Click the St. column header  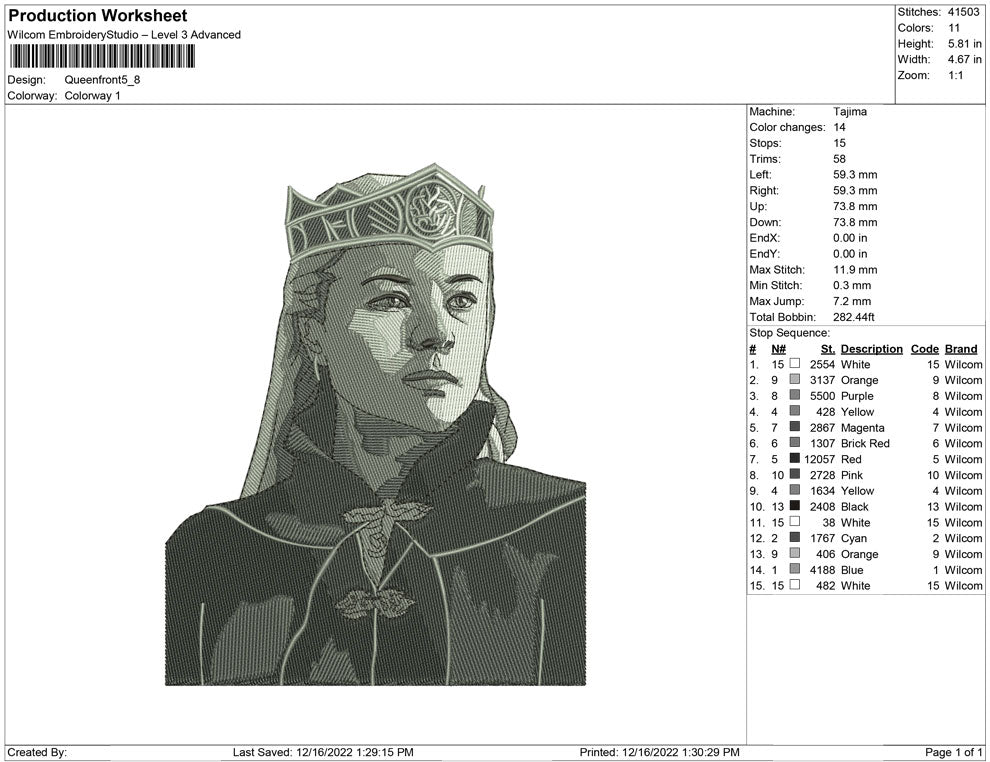click(828, 349)
